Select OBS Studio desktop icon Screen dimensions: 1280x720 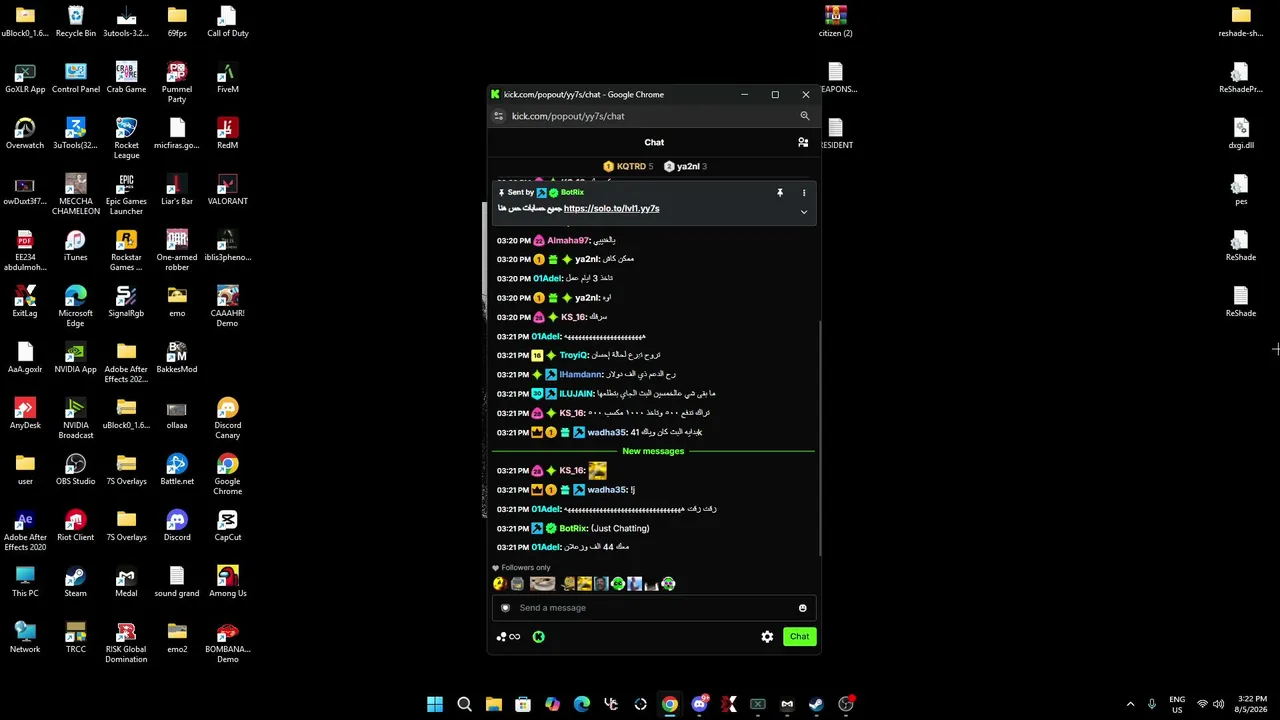[76, 469]
